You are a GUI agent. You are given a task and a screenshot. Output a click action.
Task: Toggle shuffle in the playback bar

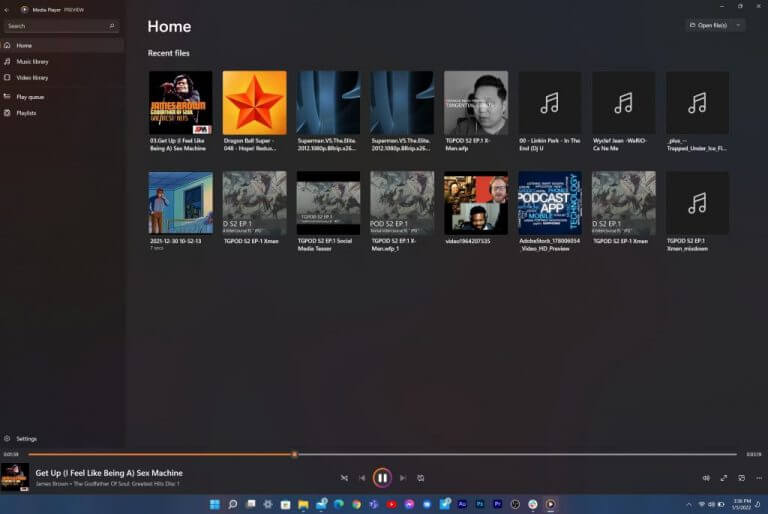point(344,478)
